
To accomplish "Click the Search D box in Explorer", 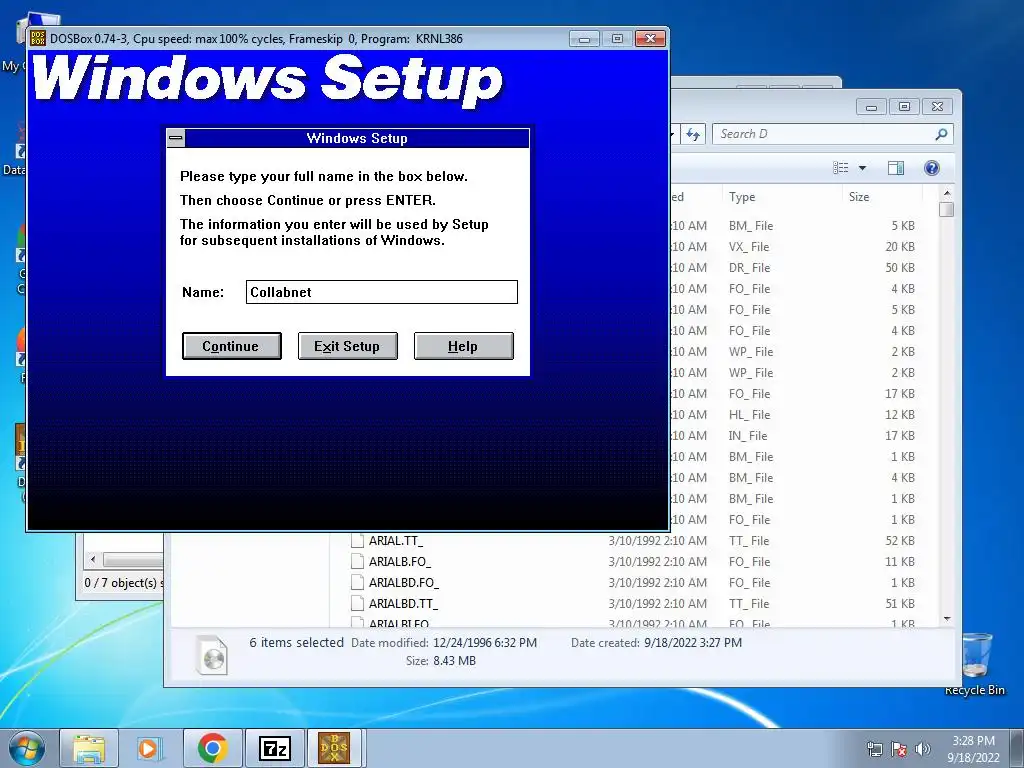I will click(x=824, y=134).
